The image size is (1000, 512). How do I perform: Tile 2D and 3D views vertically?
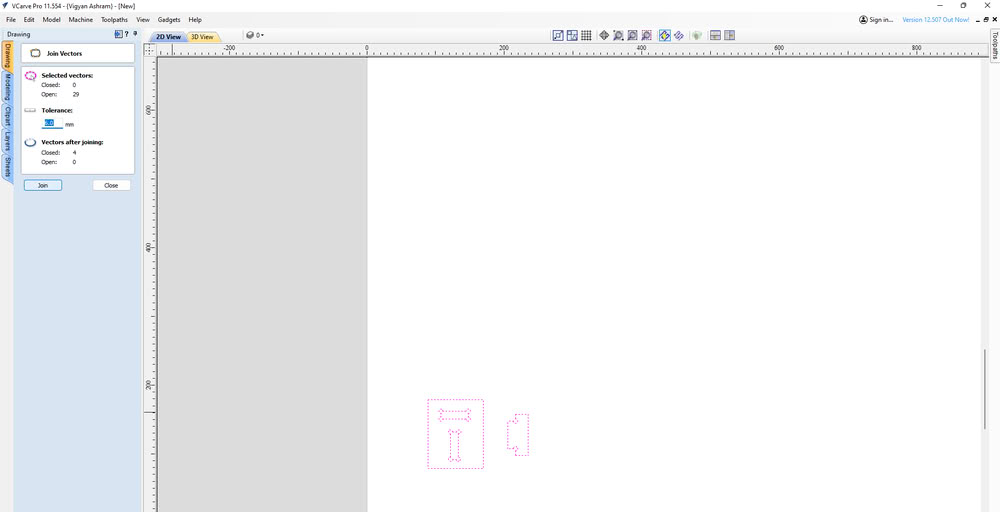point(730,36)
